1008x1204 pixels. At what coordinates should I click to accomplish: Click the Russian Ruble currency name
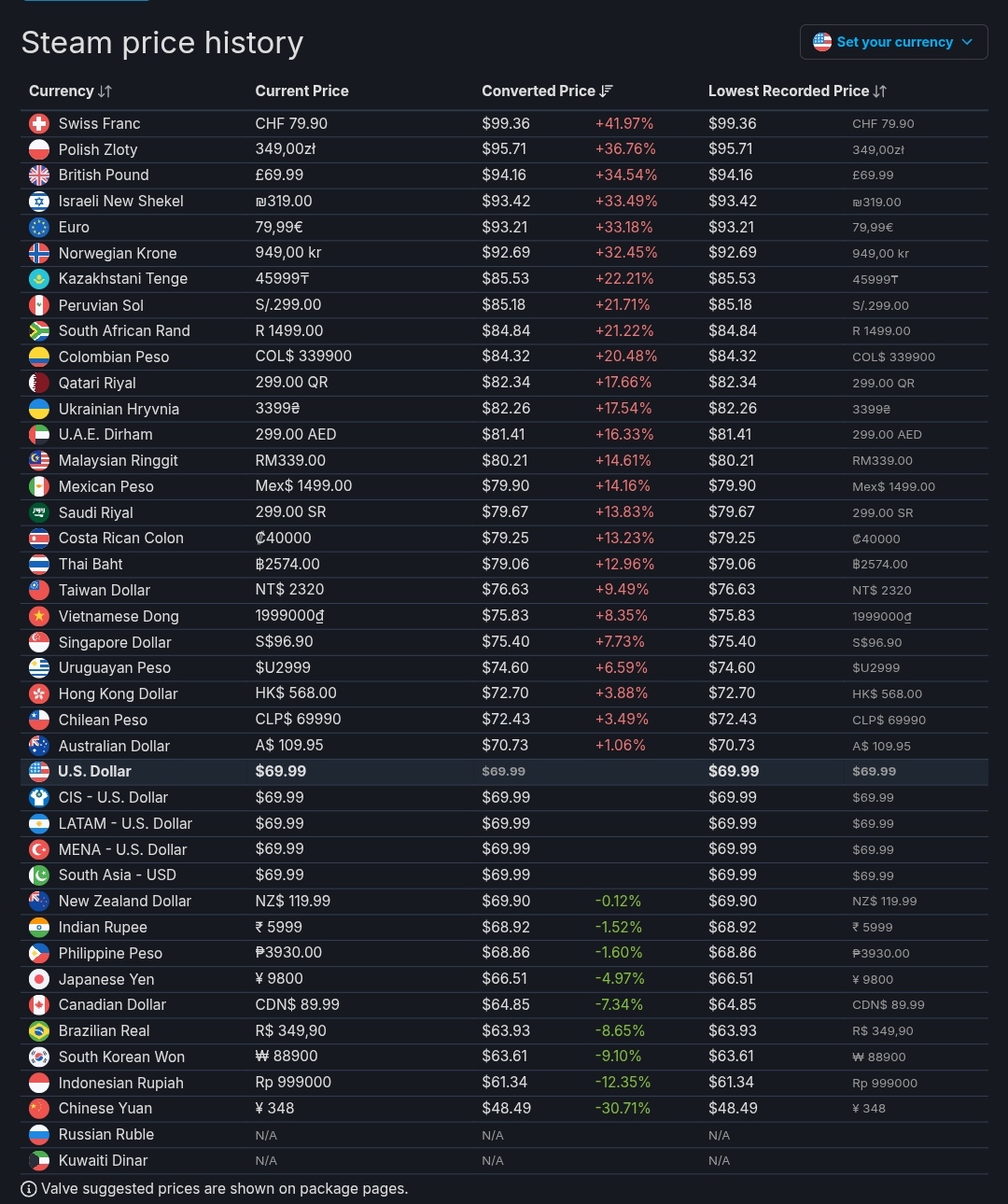(x=106, y=1135)
